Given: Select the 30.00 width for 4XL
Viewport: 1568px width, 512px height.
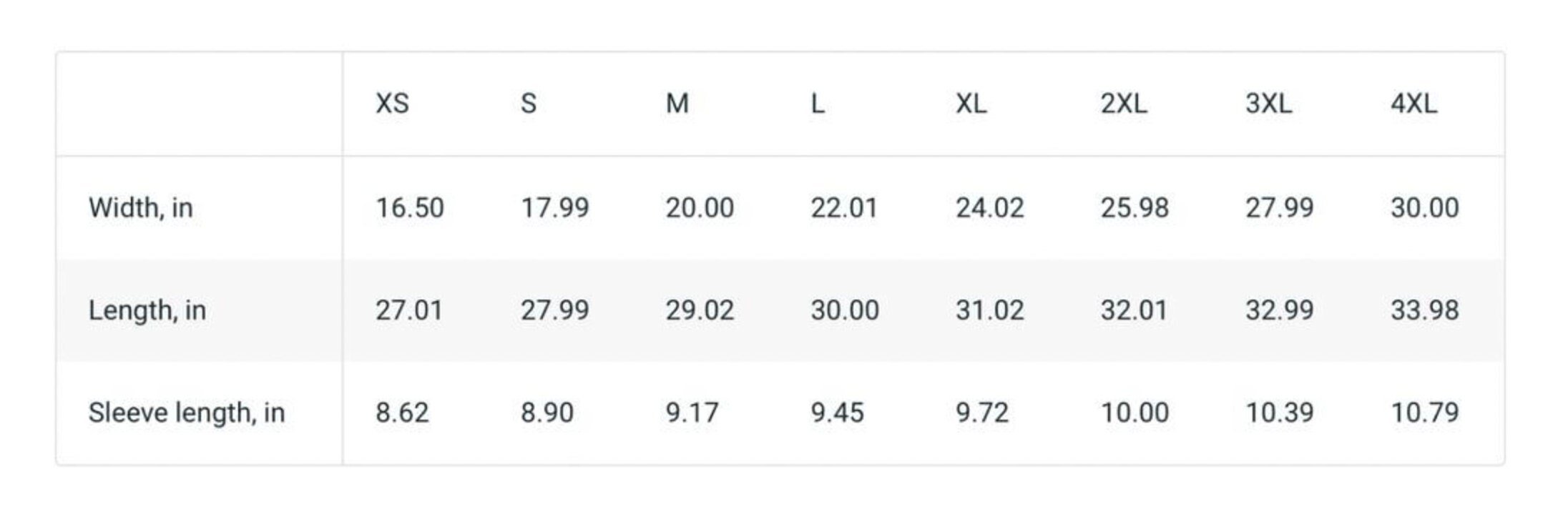Looking at the screenshot, I should point(1424,208).
